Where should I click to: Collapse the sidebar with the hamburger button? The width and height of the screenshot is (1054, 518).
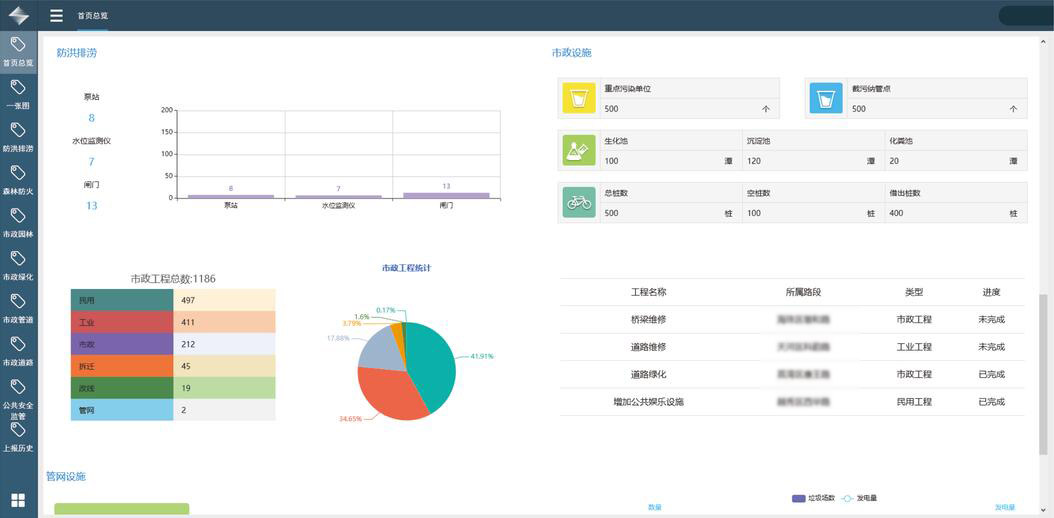56,15
